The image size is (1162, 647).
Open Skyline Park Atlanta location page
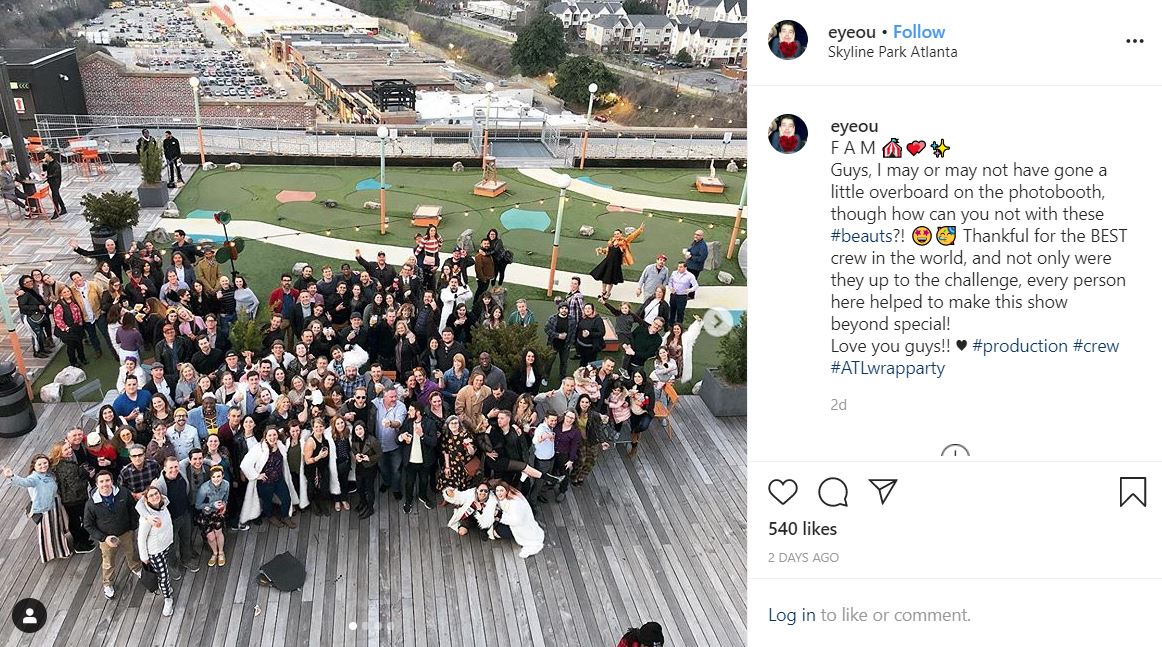(892, 52)
